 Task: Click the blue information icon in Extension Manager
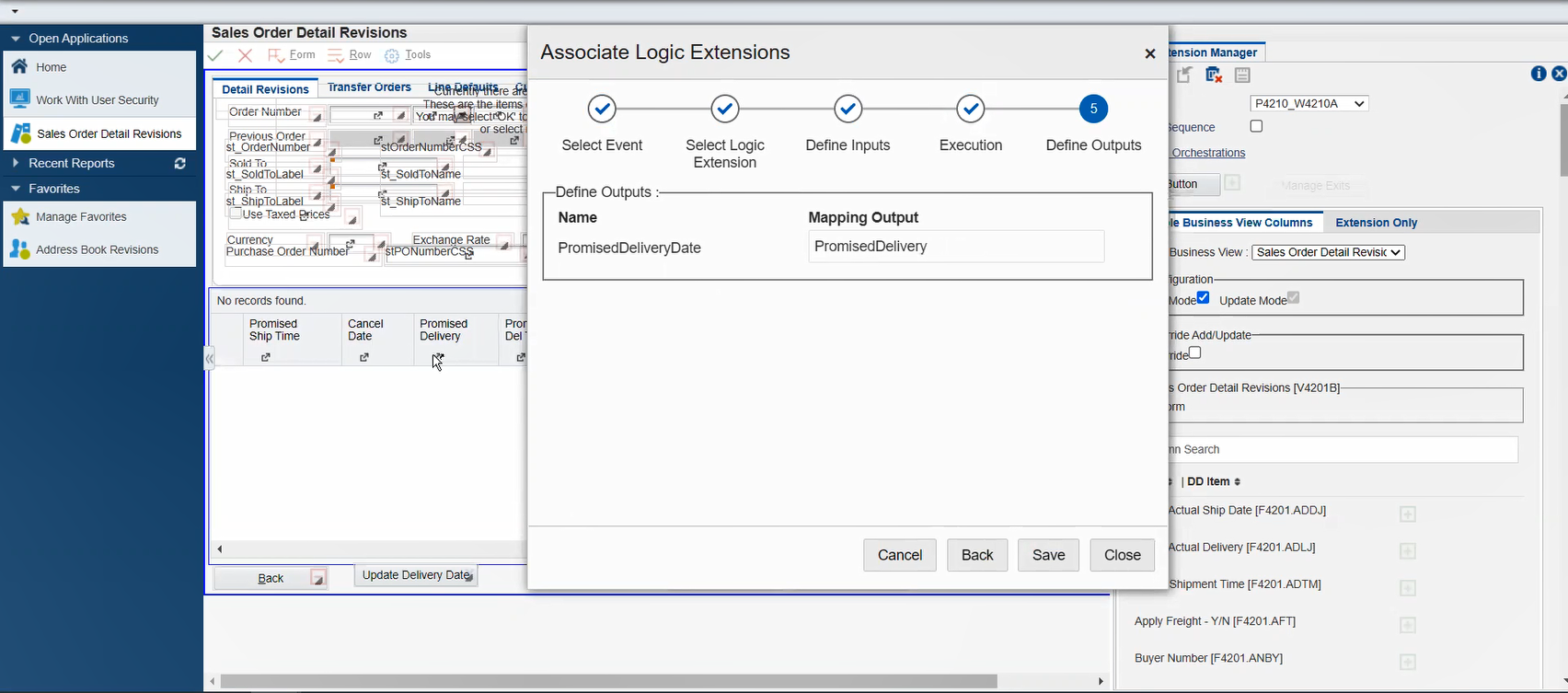click(1539, 74)
